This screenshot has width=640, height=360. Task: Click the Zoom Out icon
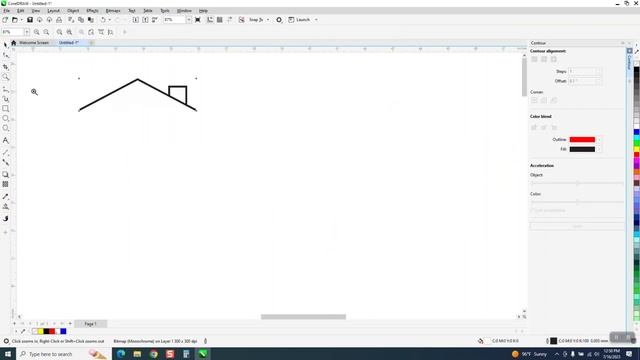click(47, 32)
